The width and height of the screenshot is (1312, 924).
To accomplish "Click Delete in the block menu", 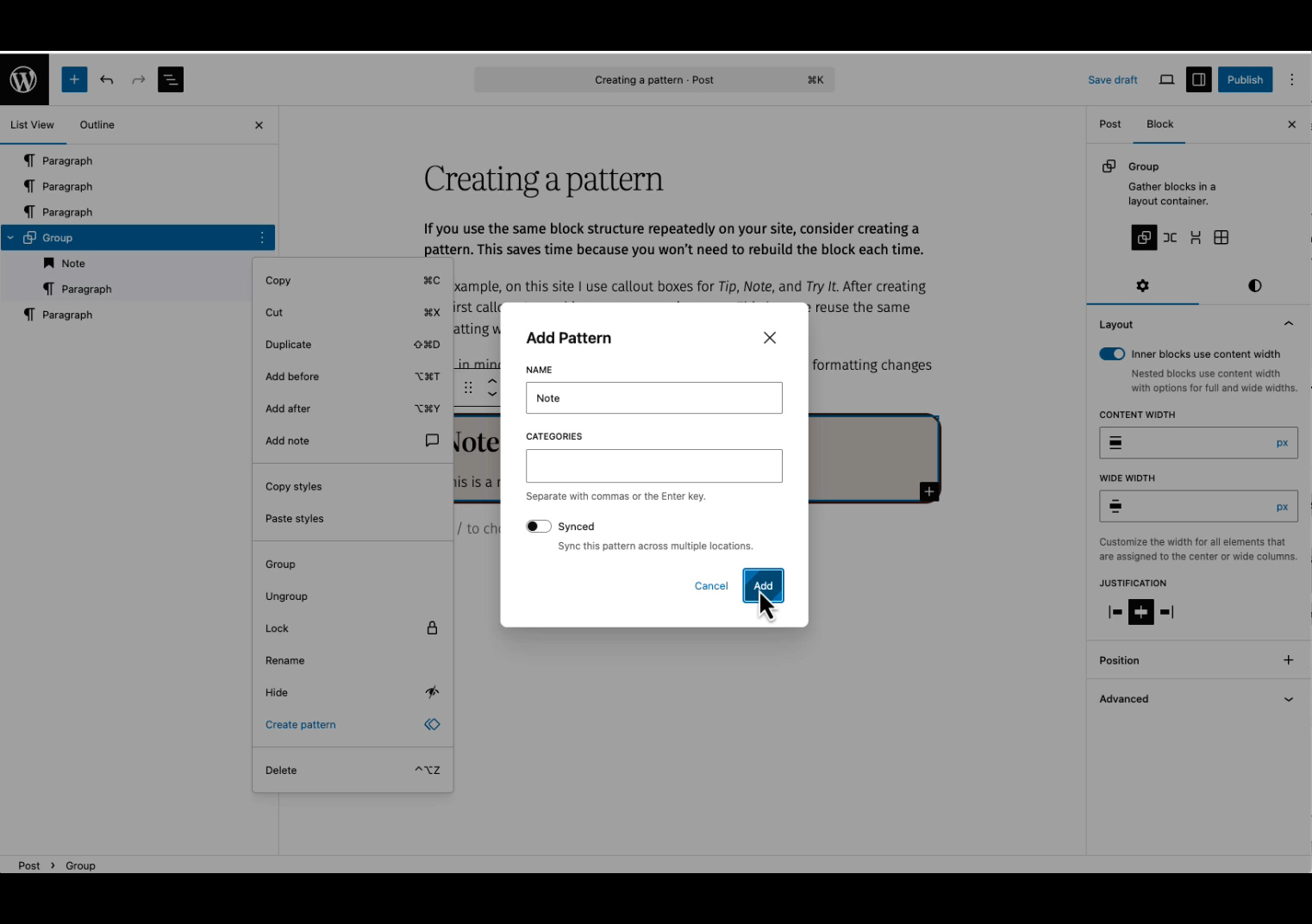I will [353, 771].
